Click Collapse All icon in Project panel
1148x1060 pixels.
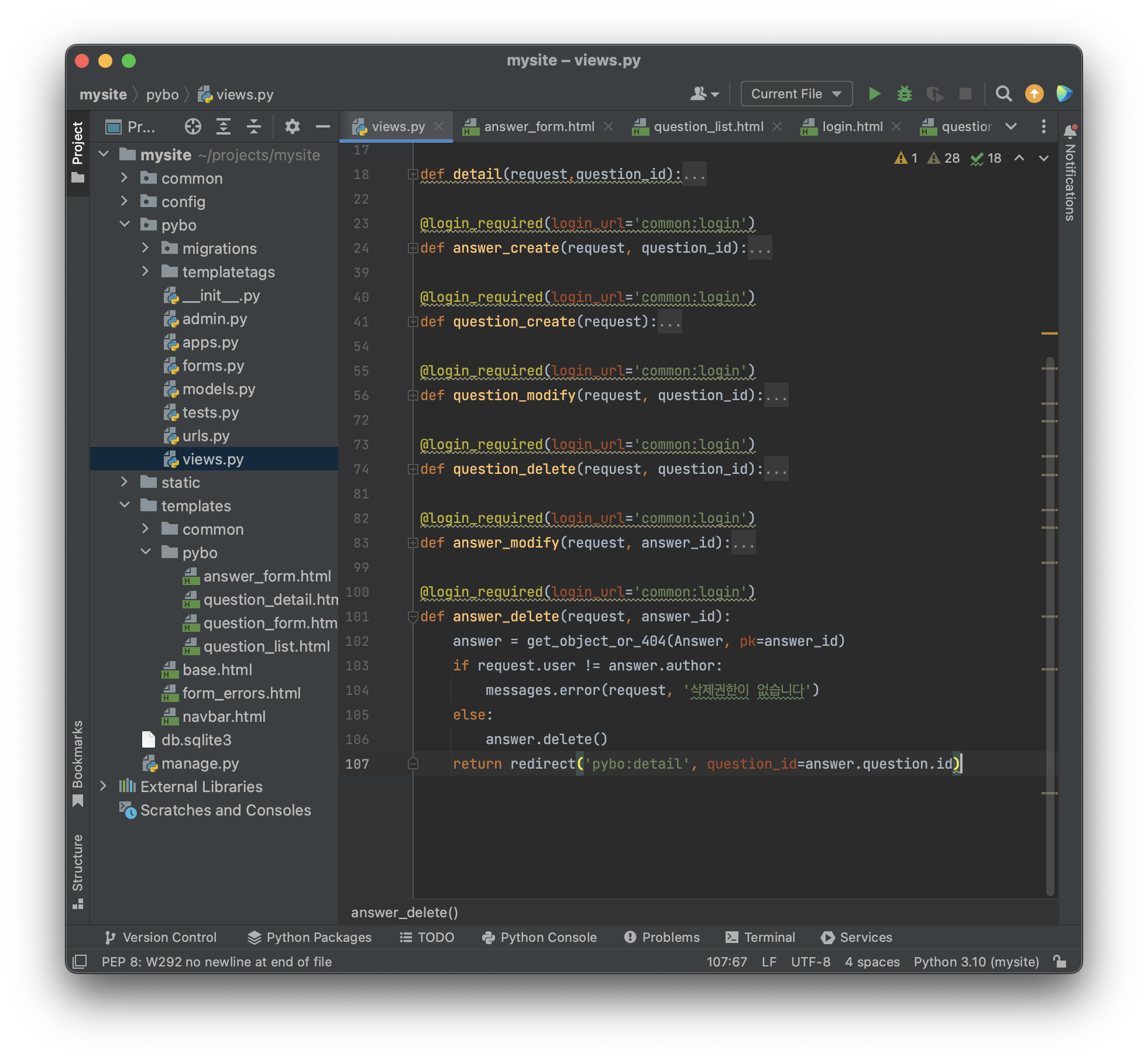pos(254,126)
